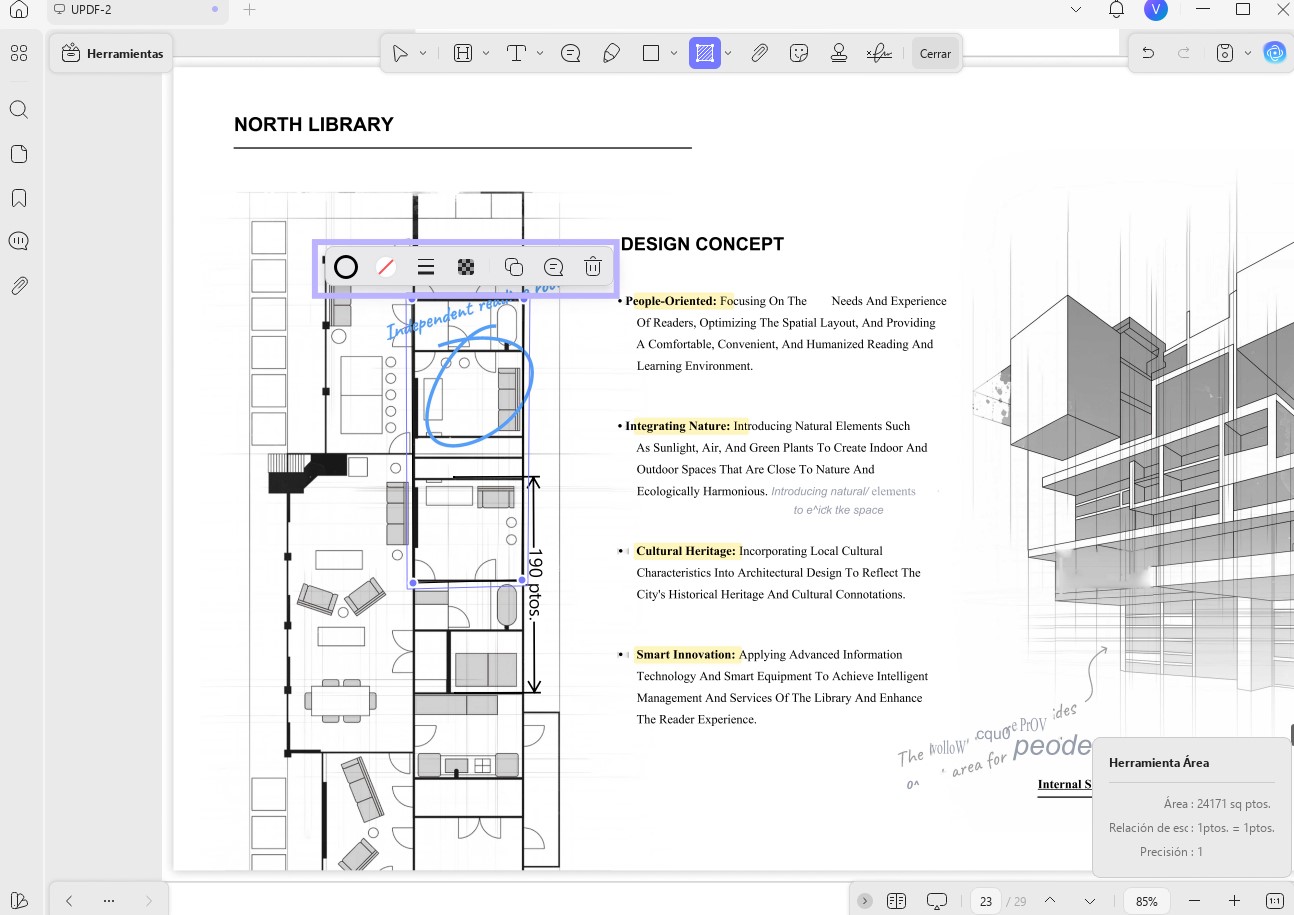Open the text tool dropdown arrow
Image resolution: width=1294 pixels, height=915 pixels.
pyautogui.click(x=540, y=53)
